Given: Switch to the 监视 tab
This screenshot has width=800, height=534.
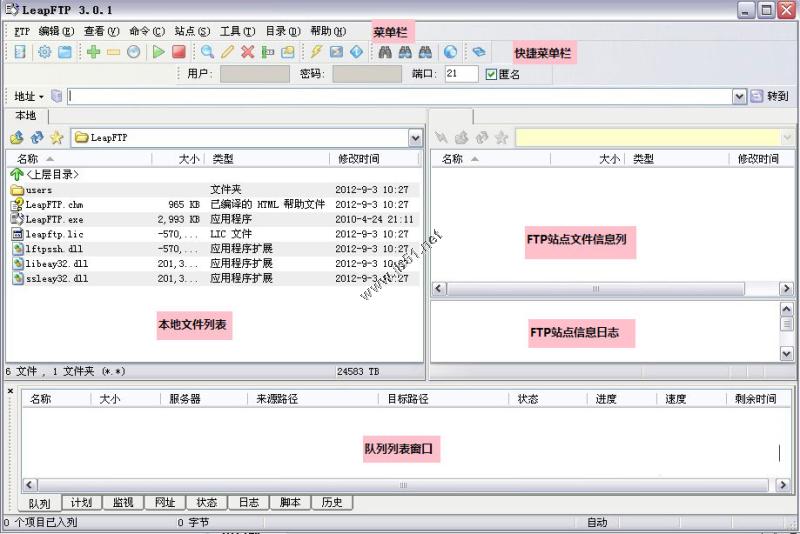Looking at the screenshot, I should [123, 502].
